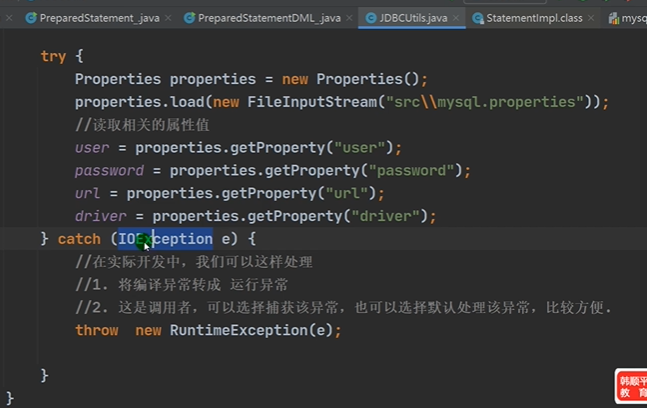Click the StatementImpl.class file icon
The width and height of the screenshot is (647, 408).
click(x=478, y=18)
